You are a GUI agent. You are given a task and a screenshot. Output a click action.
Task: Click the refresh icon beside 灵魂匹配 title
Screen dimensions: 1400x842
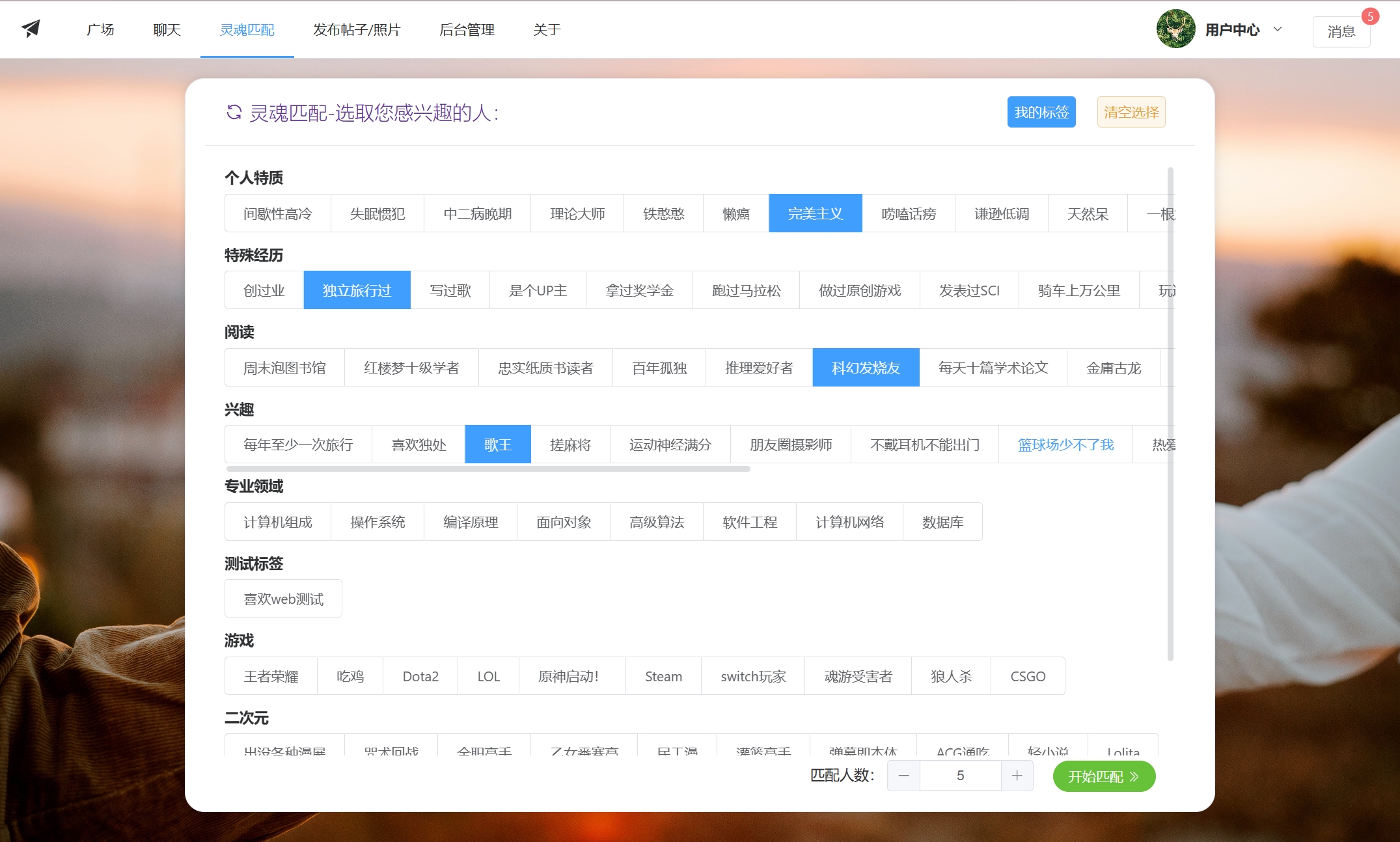(234, 112)
